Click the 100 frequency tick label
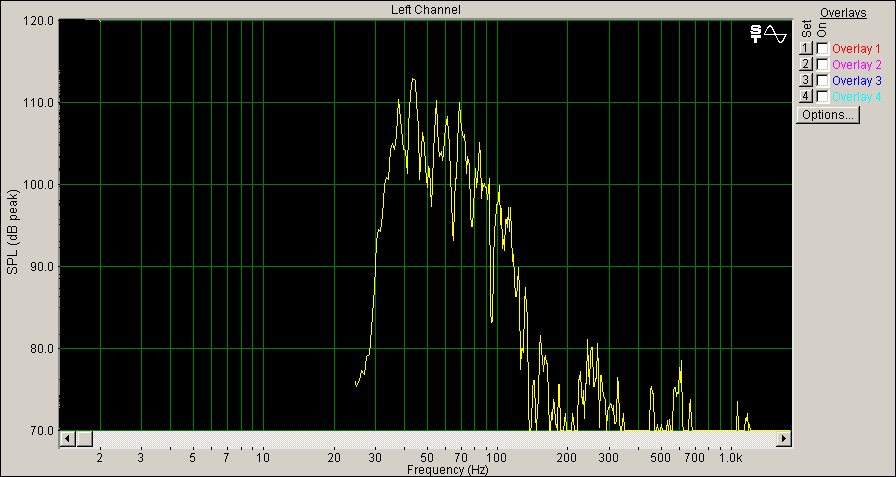This screenshot has height=477, width=896. 496,458
